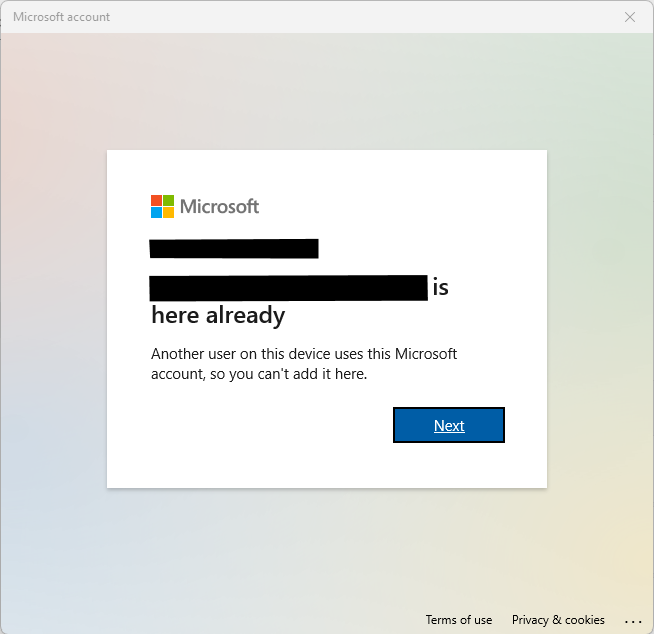The height and width of the screenshot is (634, 654).
Task: Open the three-dot more options menu
Action: (633, 621)
